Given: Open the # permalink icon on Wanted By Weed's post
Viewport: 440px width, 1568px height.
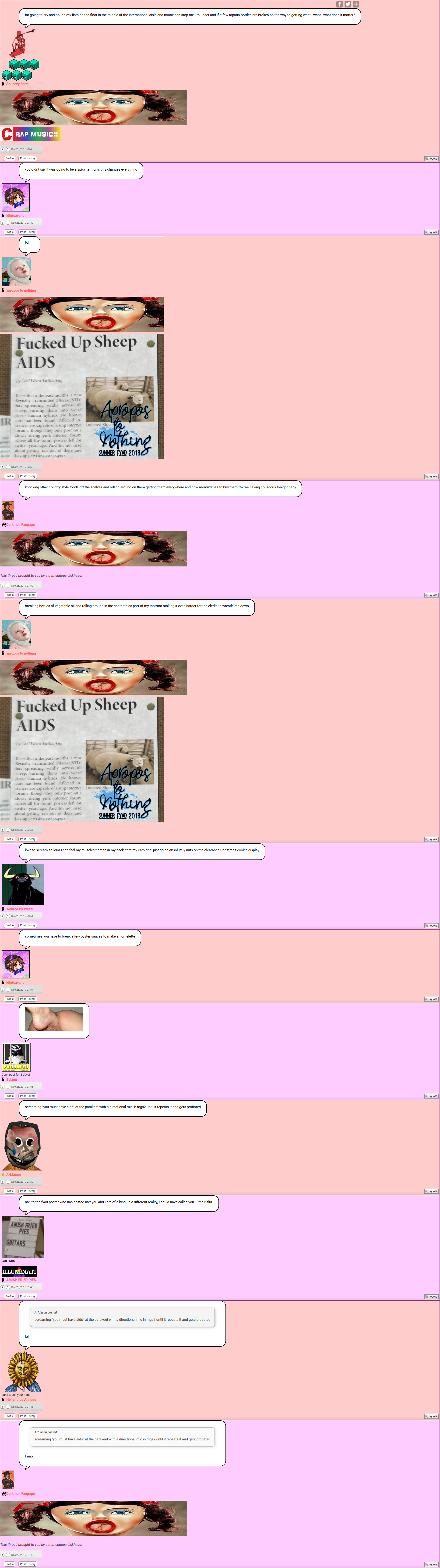Looking at the screenshot, I should pos(2,916).
